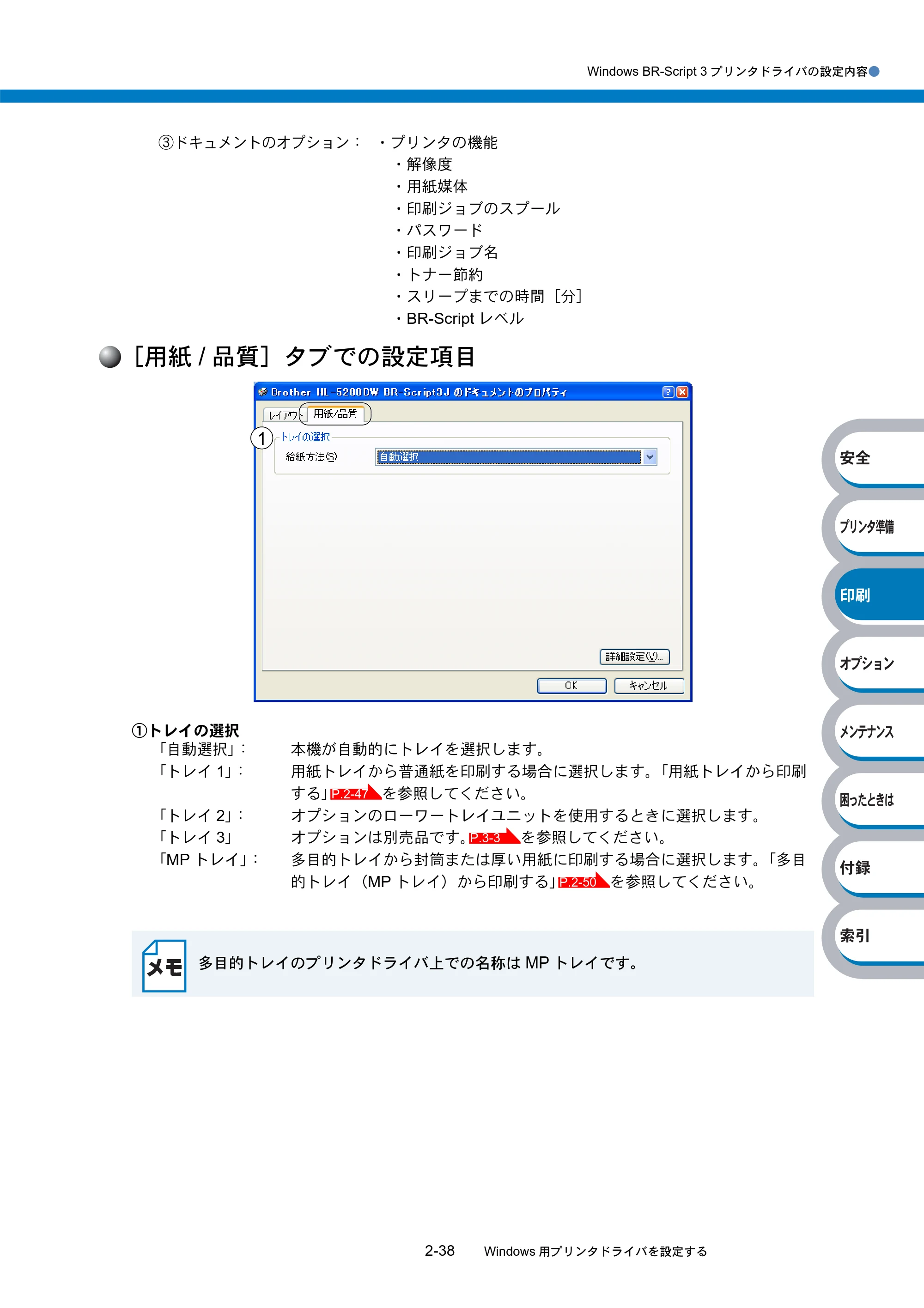
Task: Click the プリンタの機能 list item
Action: [444, 142]
